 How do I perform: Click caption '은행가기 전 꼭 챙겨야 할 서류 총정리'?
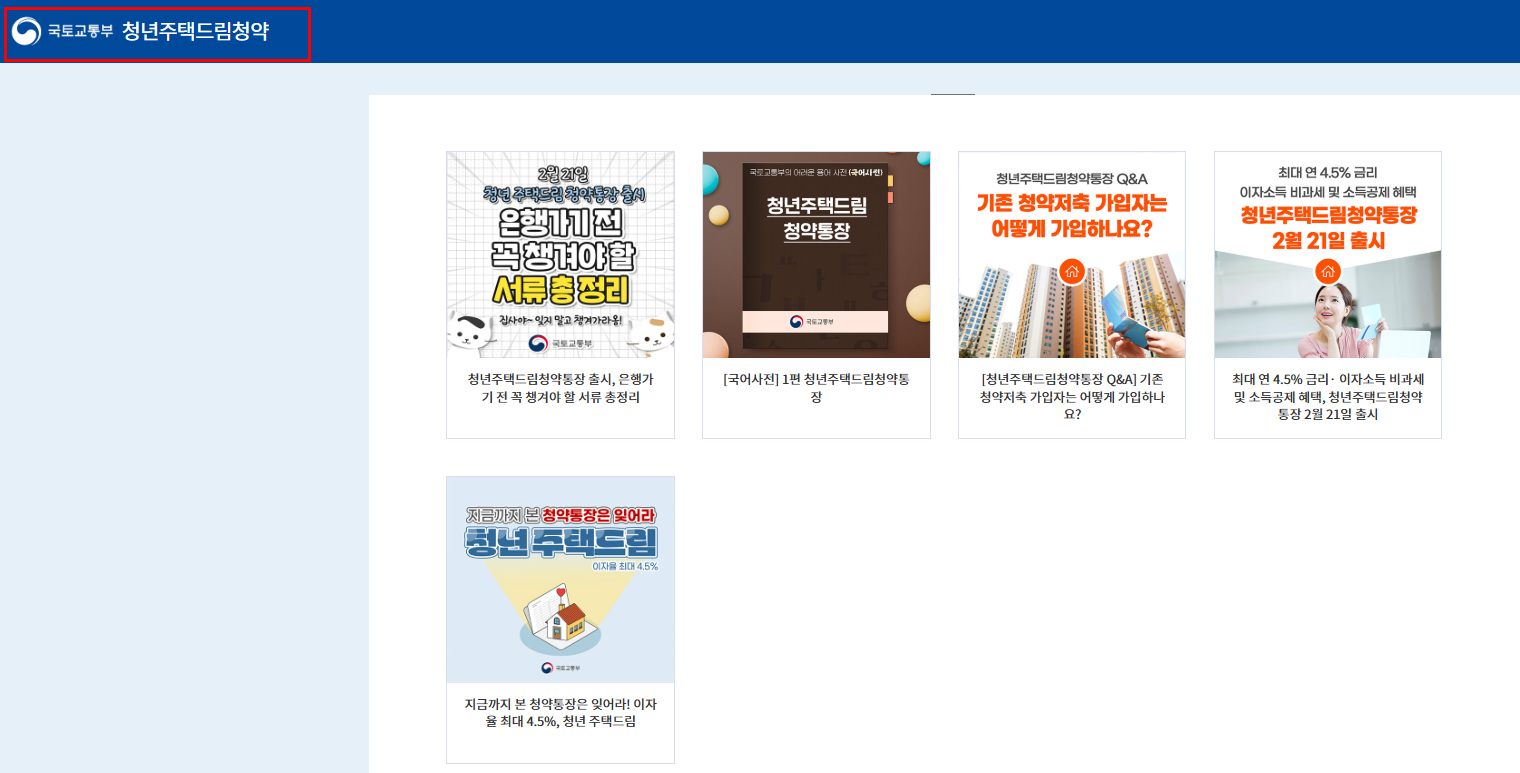tap(560, 388)
